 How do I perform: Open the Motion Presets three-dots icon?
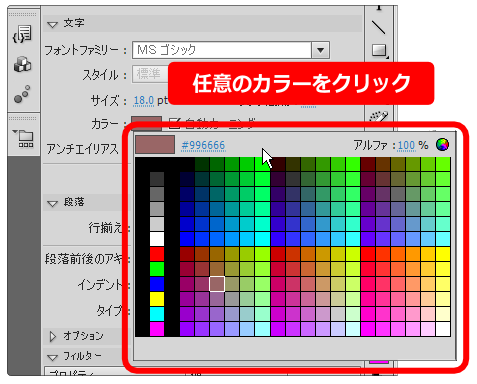(x=22, y=94)
